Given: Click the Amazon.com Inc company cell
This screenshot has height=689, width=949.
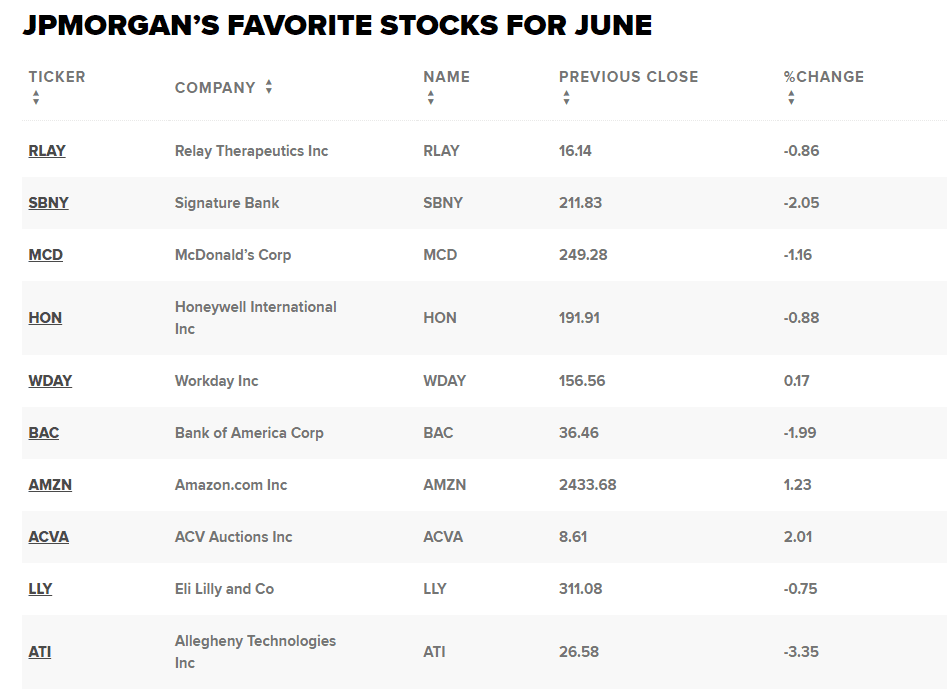Looking at the screenshot, I should pos(231,485).
